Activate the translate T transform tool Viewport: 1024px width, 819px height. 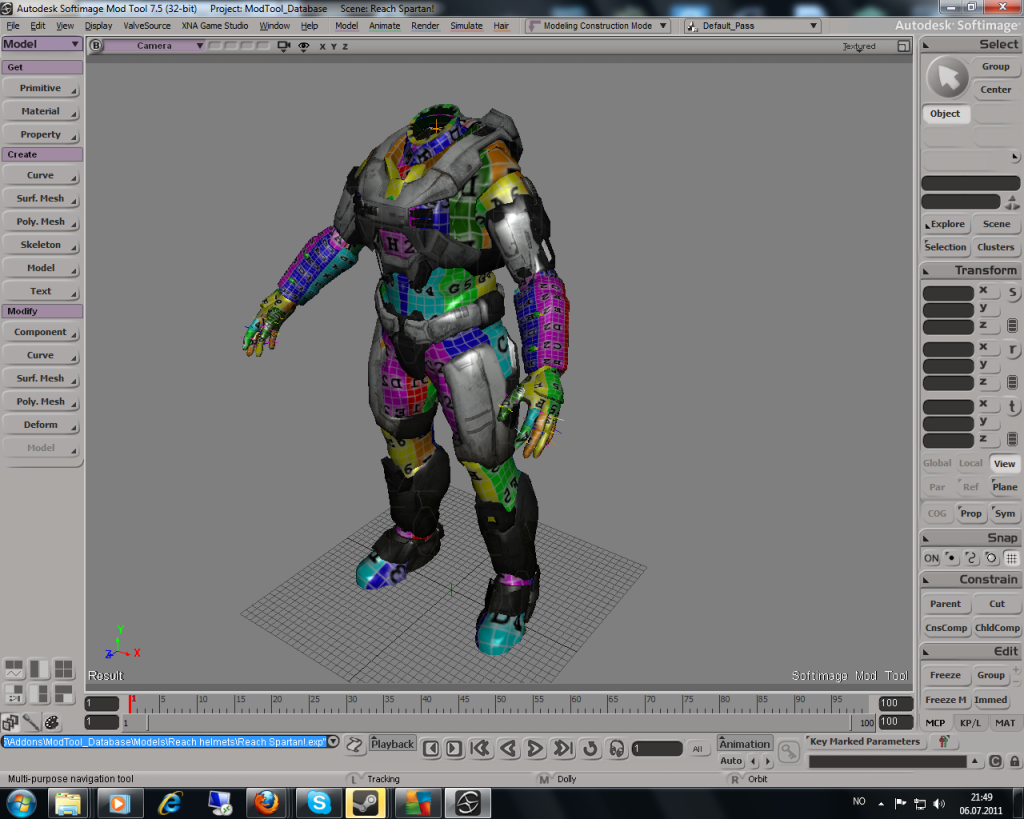click(x=1012, y=406)
